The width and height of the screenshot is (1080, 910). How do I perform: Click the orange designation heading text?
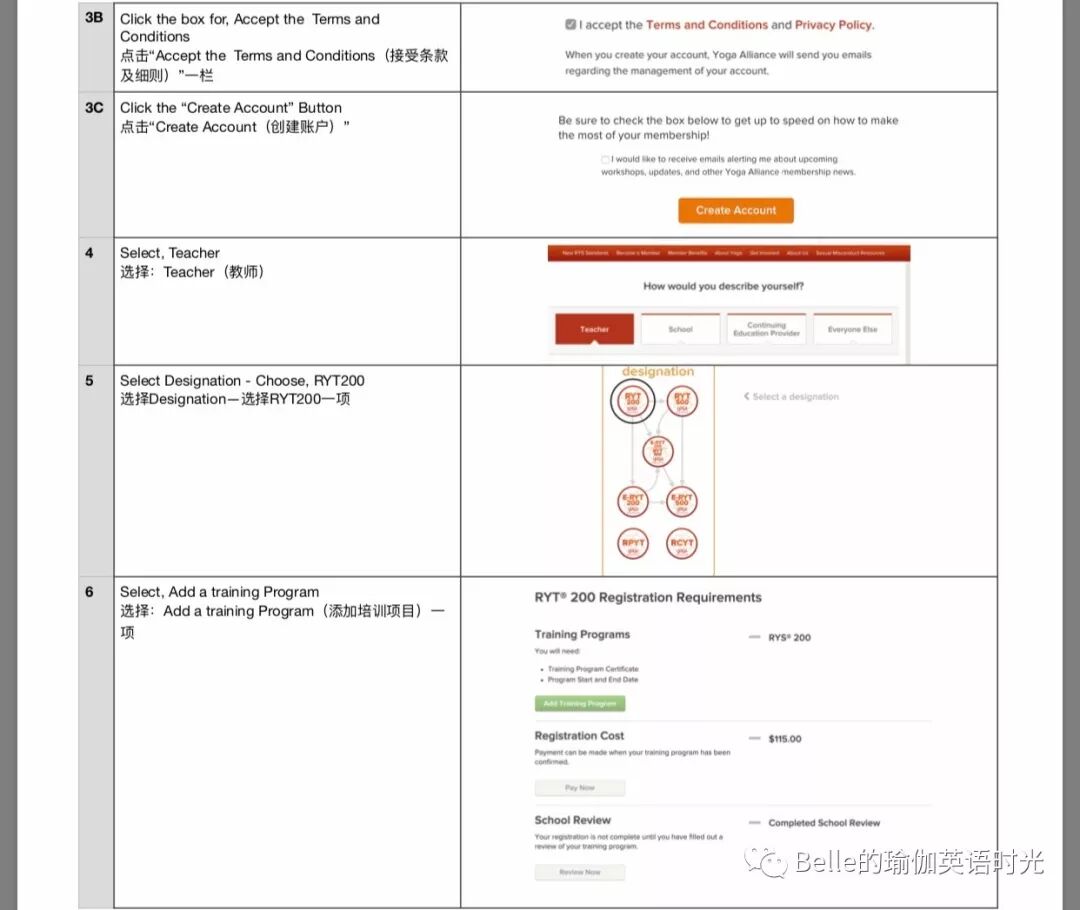pyautogui.click(x=658, y=371)
